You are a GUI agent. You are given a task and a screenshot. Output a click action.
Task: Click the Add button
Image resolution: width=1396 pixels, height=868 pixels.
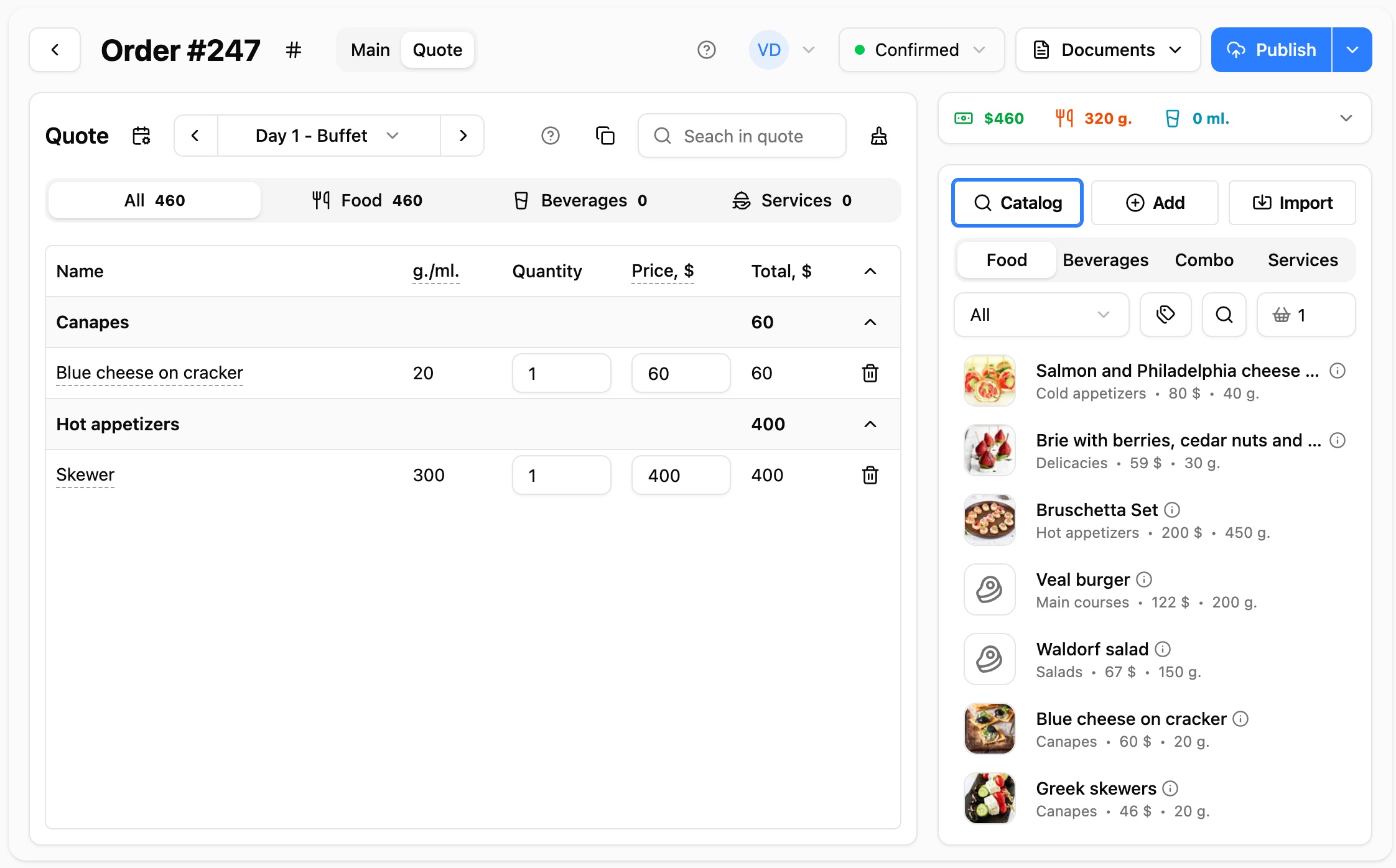[1155, 203]
